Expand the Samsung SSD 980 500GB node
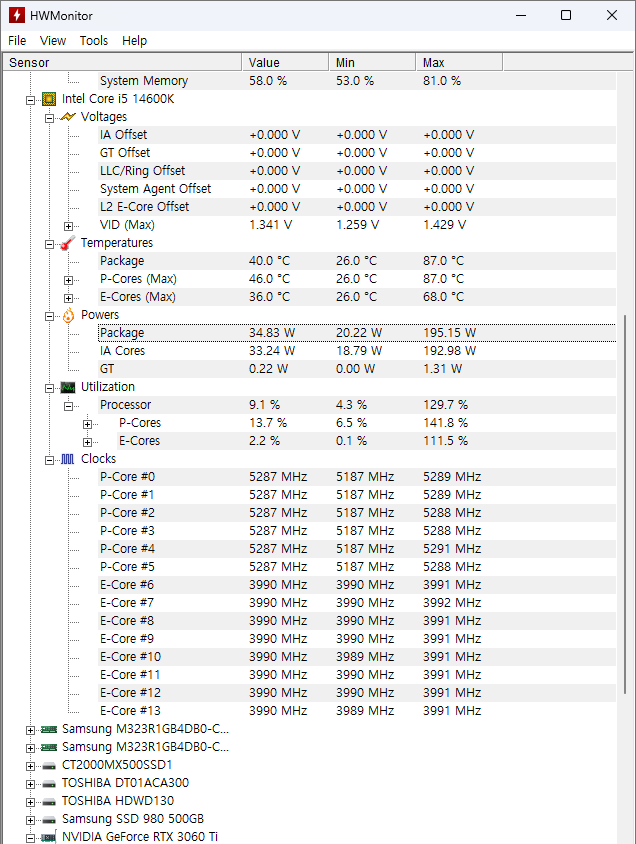Image resolution: width=636 pixels, height=844 pixels. (x=31, y=820)
